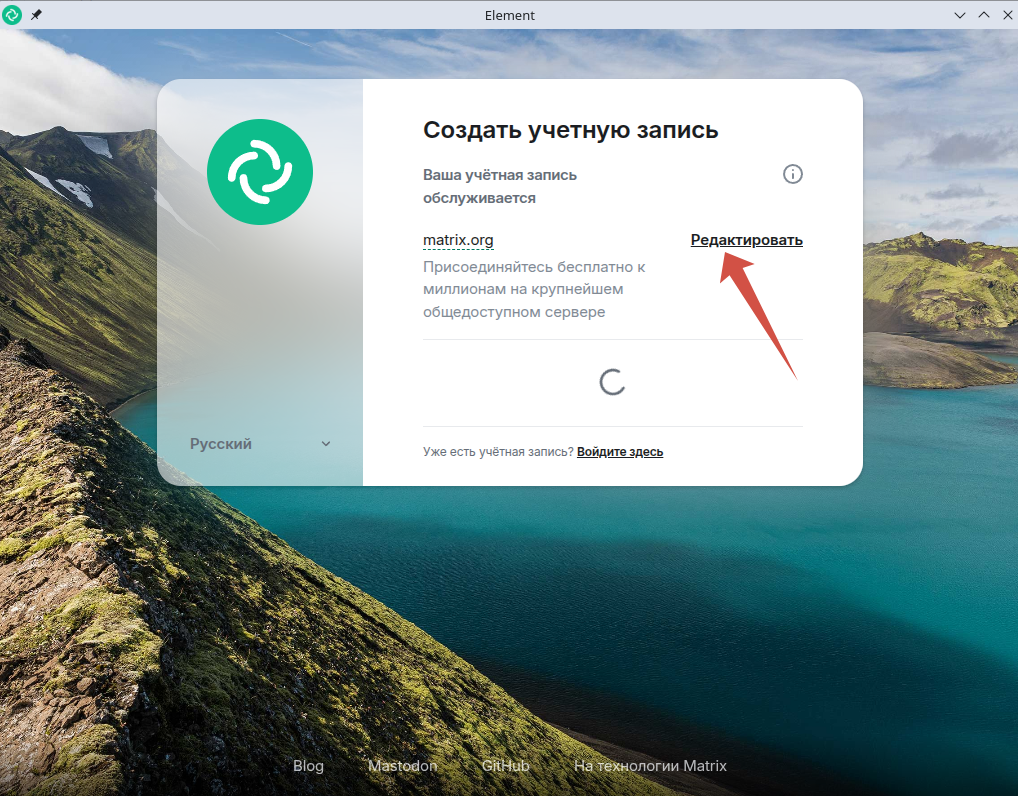The image size is (1018, 796).
Task: Click the Element window title text
Action: (x=509, y=15)
